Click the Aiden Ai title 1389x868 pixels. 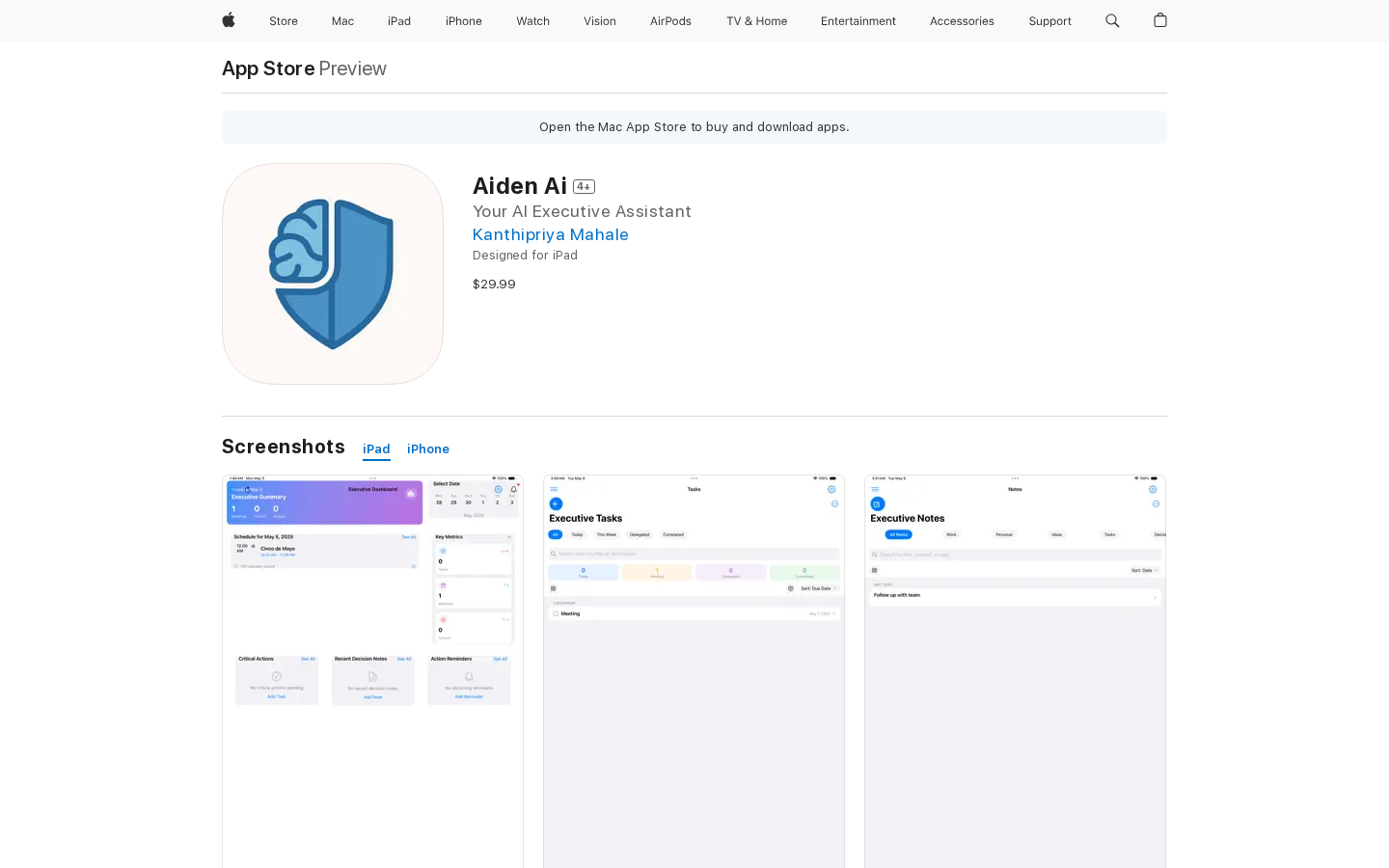[520, 185]
